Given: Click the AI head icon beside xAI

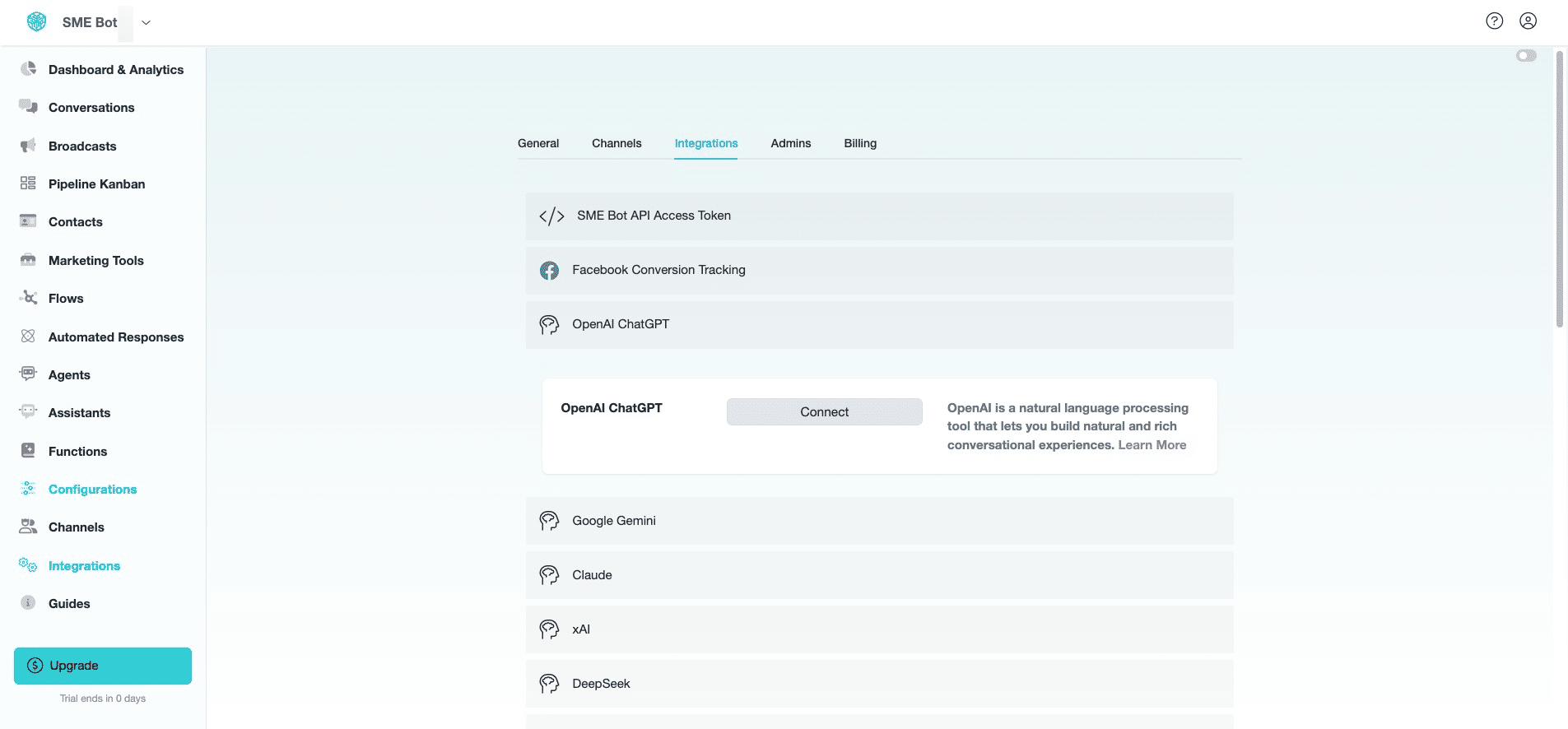Looking at the screenshot, I should point(549,629).
